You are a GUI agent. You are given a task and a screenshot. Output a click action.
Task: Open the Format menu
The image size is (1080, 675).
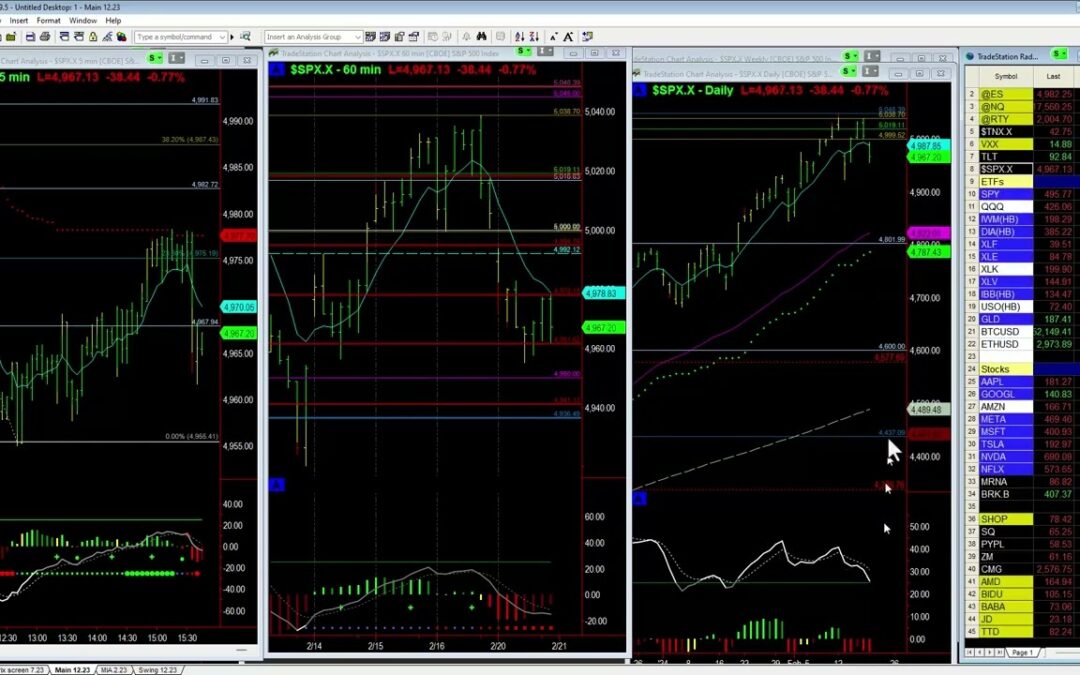point(48,20)
